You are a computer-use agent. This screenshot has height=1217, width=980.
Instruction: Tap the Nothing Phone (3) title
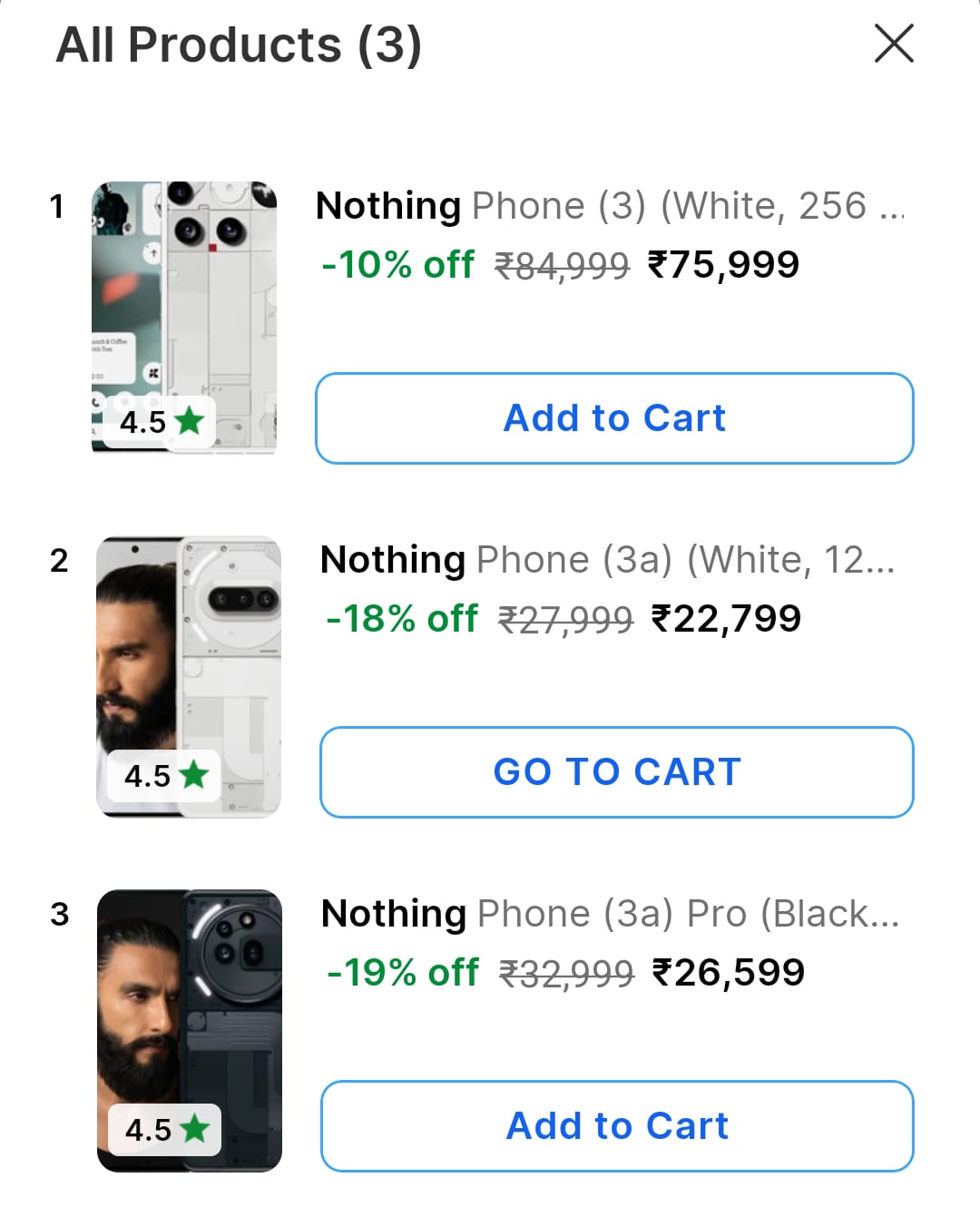pyautogui.click(x=609, y=206)
